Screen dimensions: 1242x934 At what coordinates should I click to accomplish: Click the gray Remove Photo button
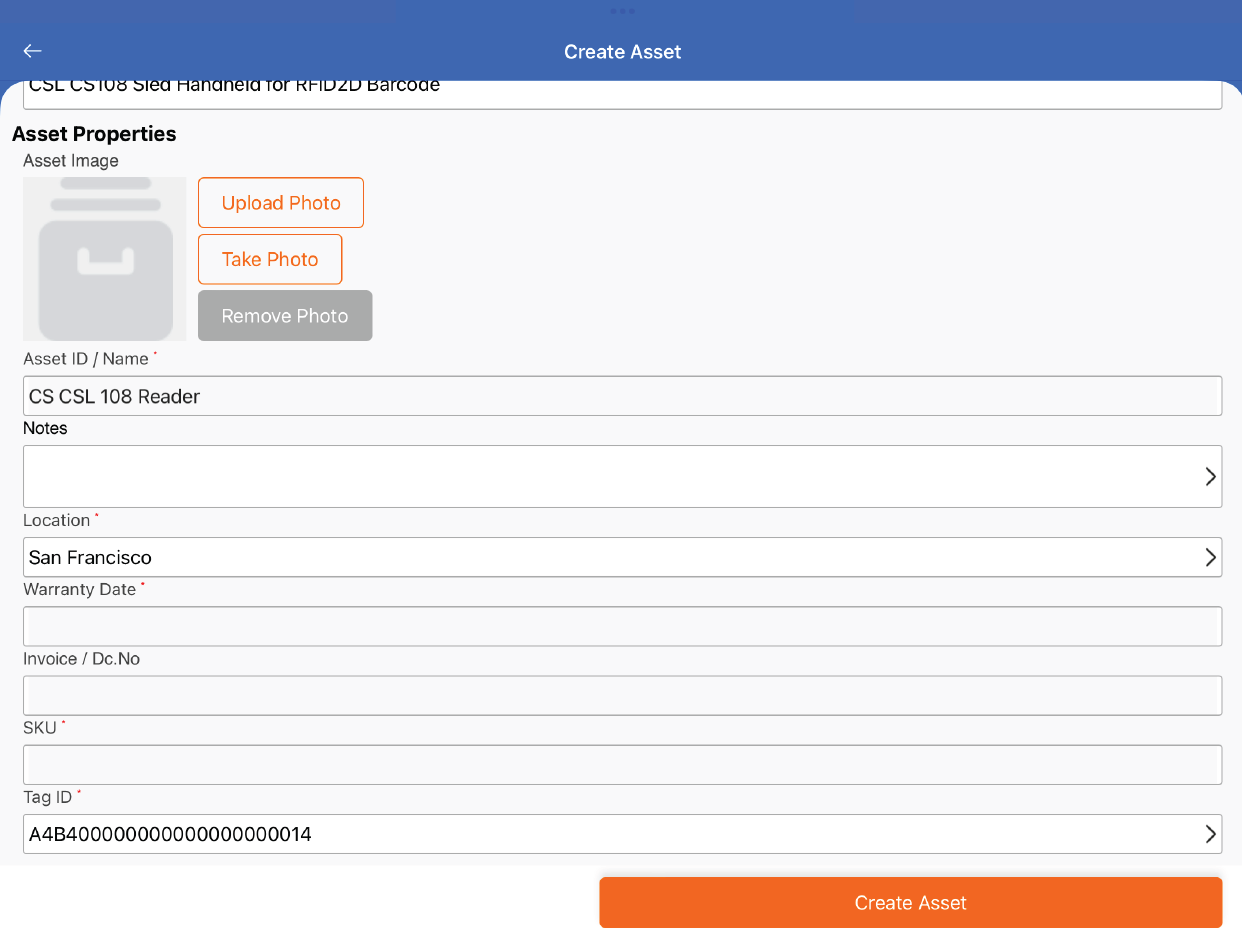[285, 316]
